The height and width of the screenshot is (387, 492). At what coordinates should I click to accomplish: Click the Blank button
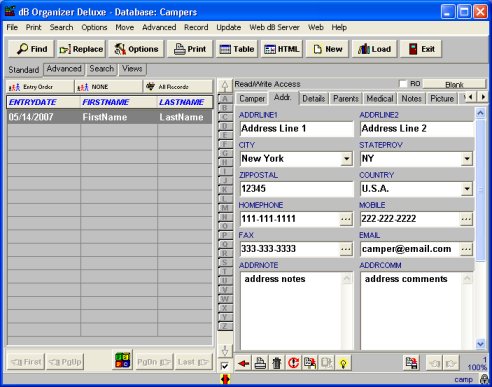[x=454, y=85]
